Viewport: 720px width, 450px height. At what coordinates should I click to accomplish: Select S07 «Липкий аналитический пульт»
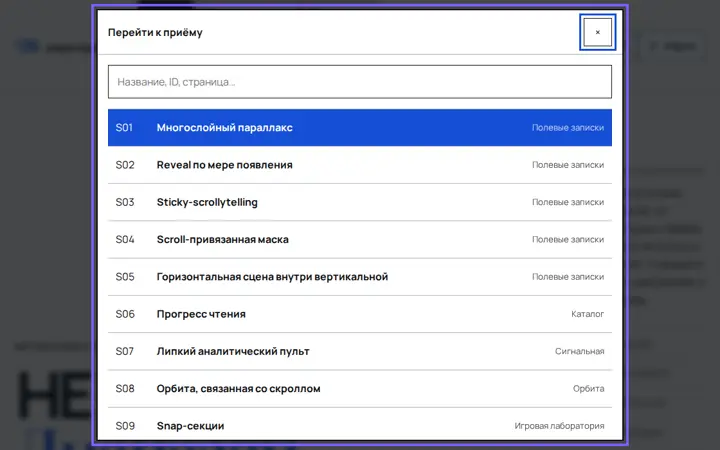[x=360, y=351]
